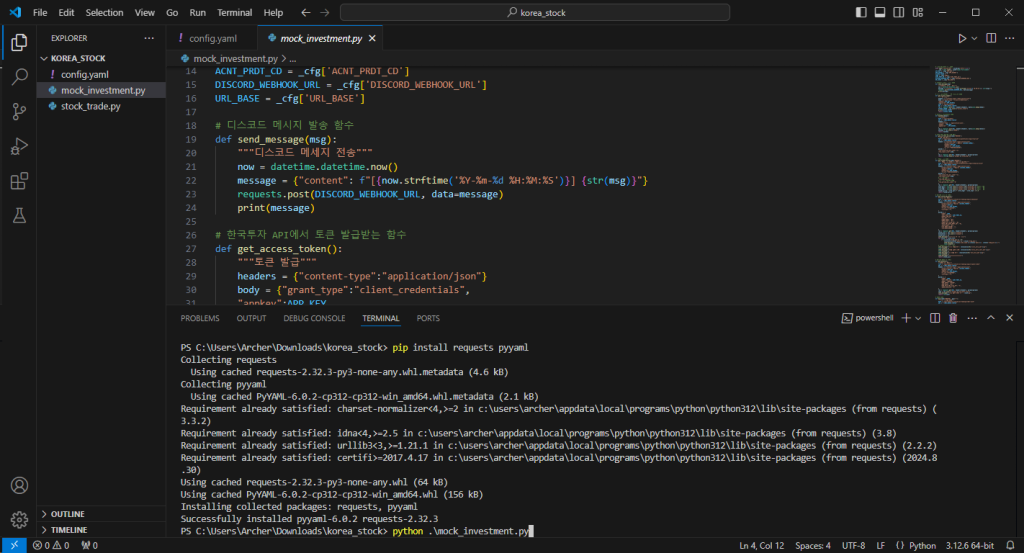
Task: Toggle Secondary Side Bar visibility
Action: click(x=899, y=12)
